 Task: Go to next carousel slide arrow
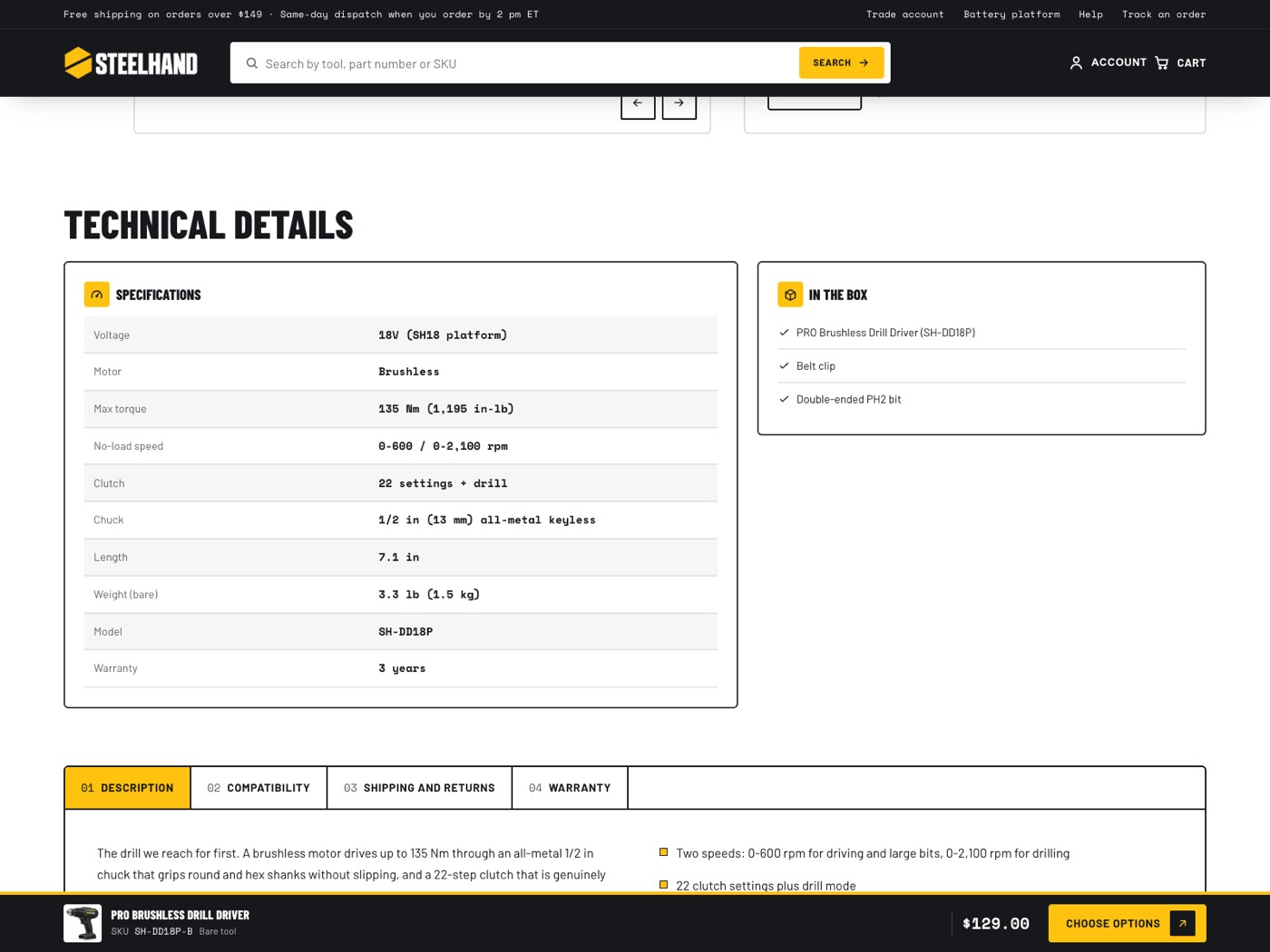pos(679,103)
